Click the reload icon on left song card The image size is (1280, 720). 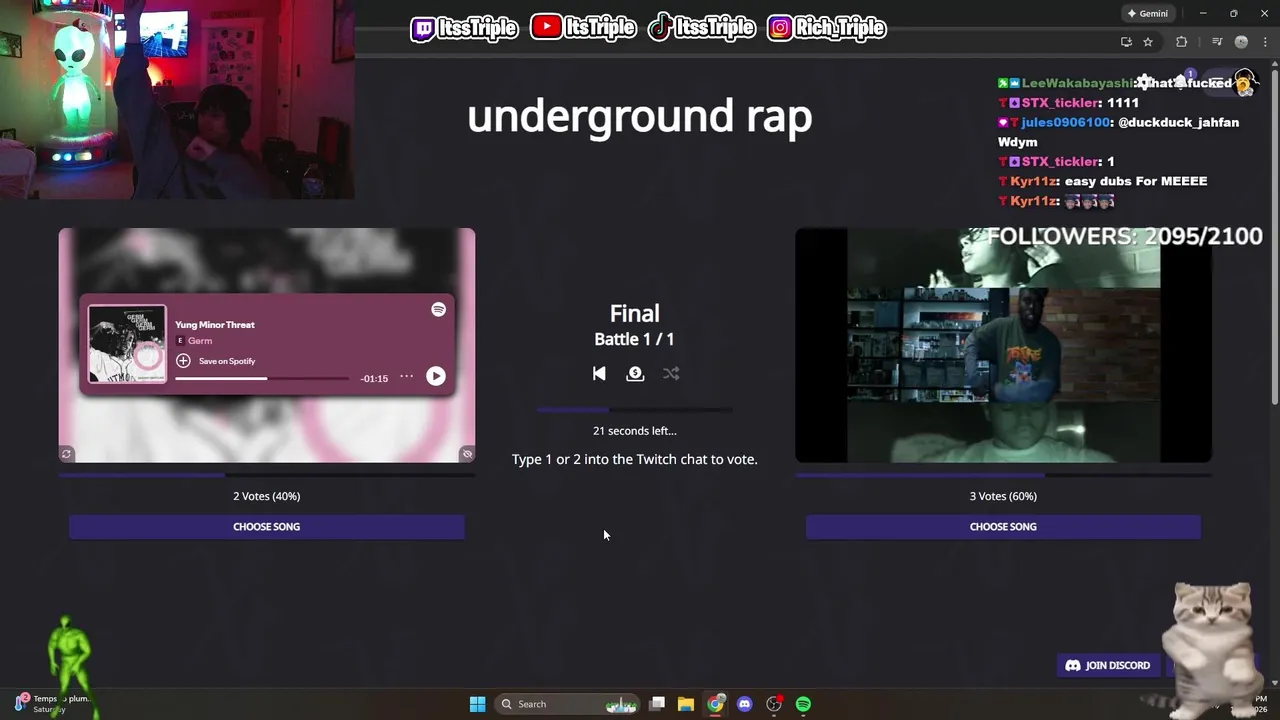coord(66,454)
